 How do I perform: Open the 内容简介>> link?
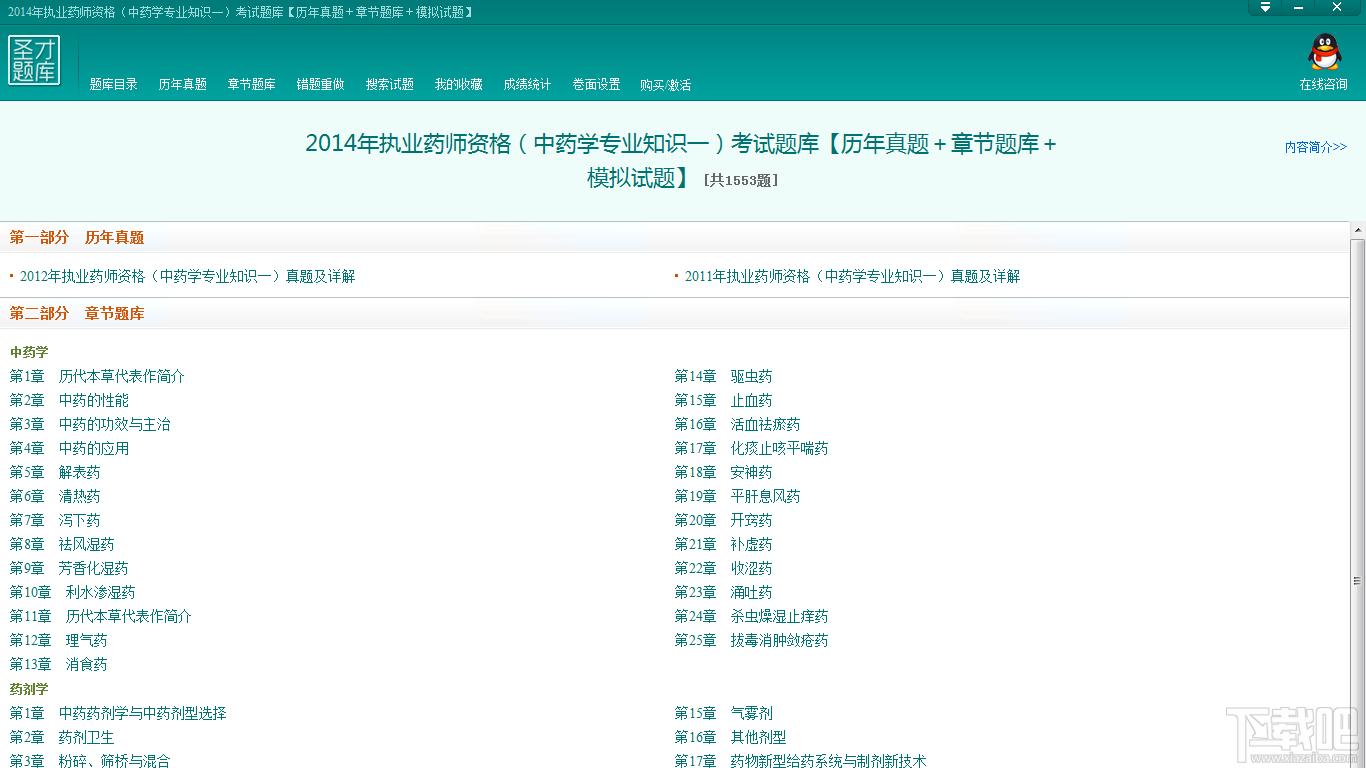pos(1316,147)
